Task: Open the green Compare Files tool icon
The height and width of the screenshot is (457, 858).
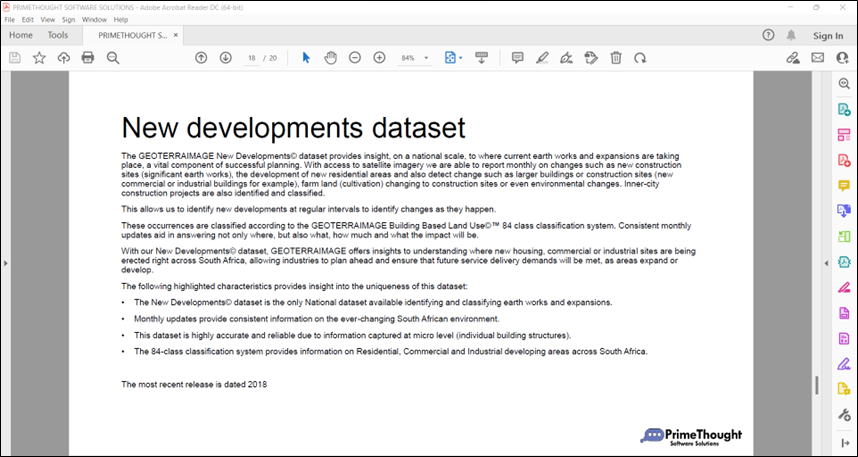Action: 844,236
